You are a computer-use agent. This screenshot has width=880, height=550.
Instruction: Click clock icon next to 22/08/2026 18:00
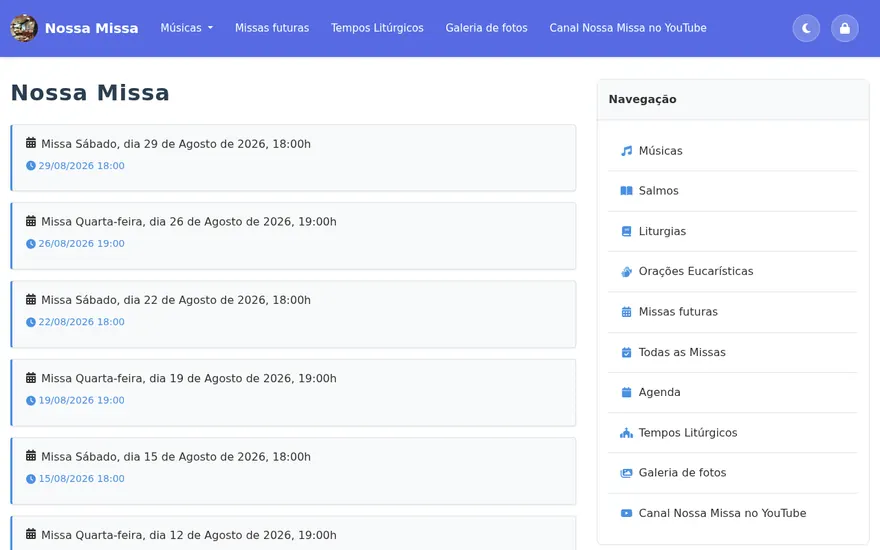click(x=31, y=322)
